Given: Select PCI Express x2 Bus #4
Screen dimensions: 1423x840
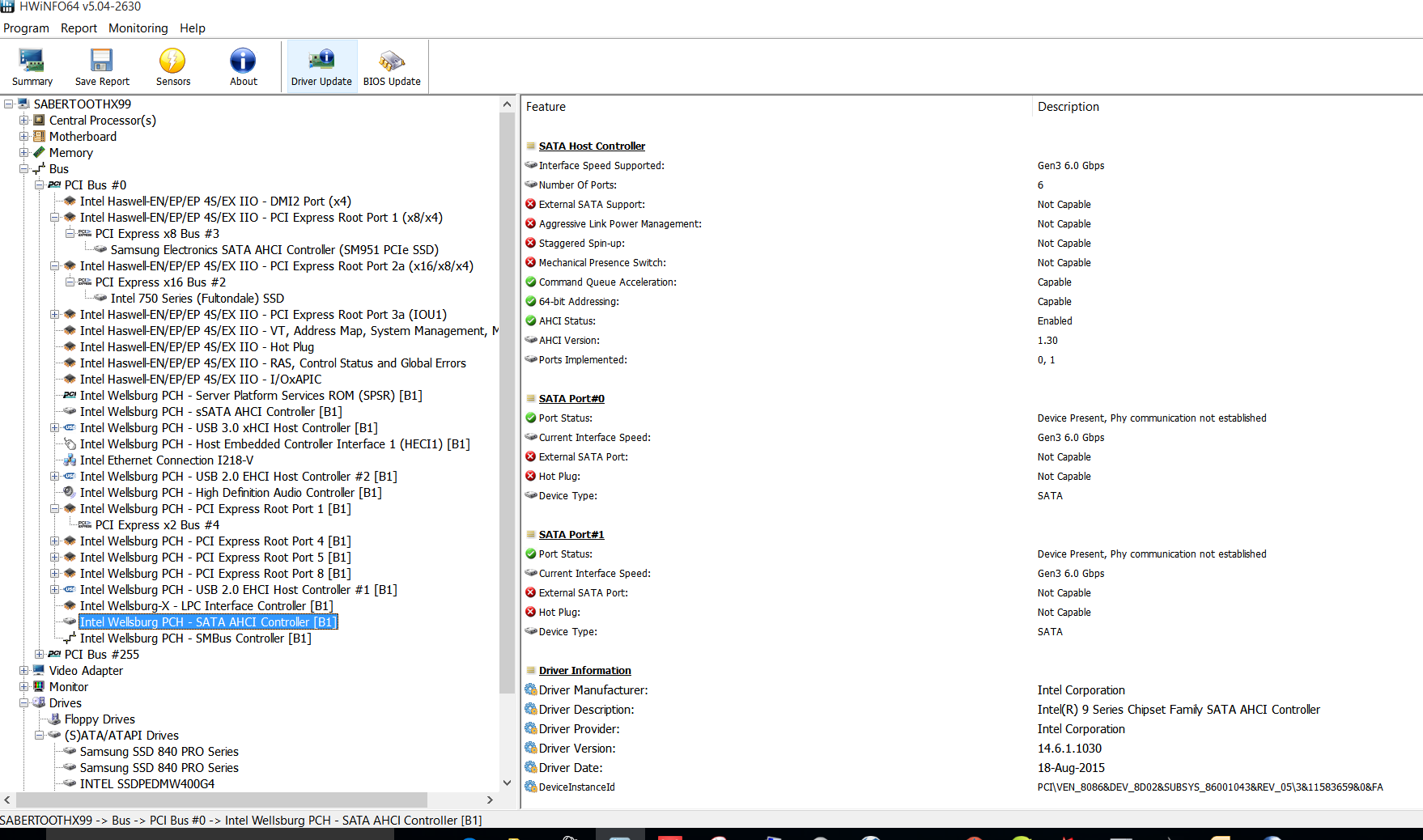Looking at the screenshot, I should (x=157, y=524).
